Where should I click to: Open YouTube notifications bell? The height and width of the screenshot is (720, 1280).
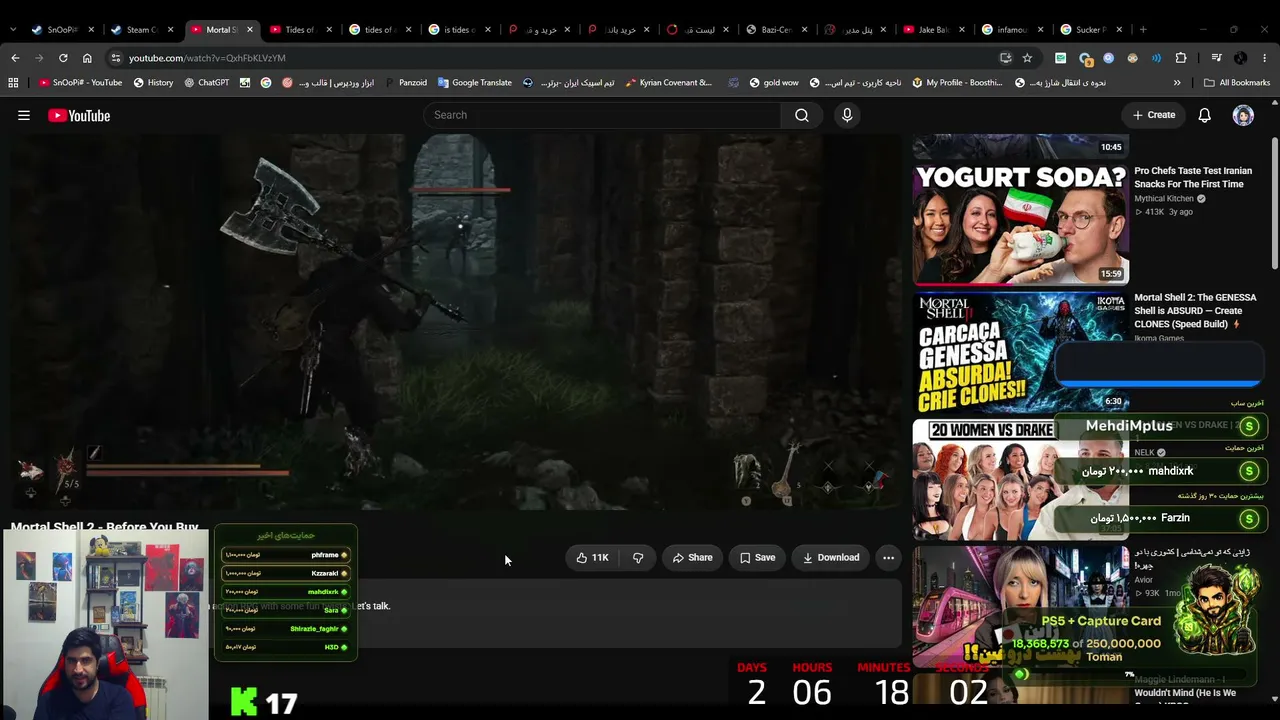click(x=1205, y=115)
